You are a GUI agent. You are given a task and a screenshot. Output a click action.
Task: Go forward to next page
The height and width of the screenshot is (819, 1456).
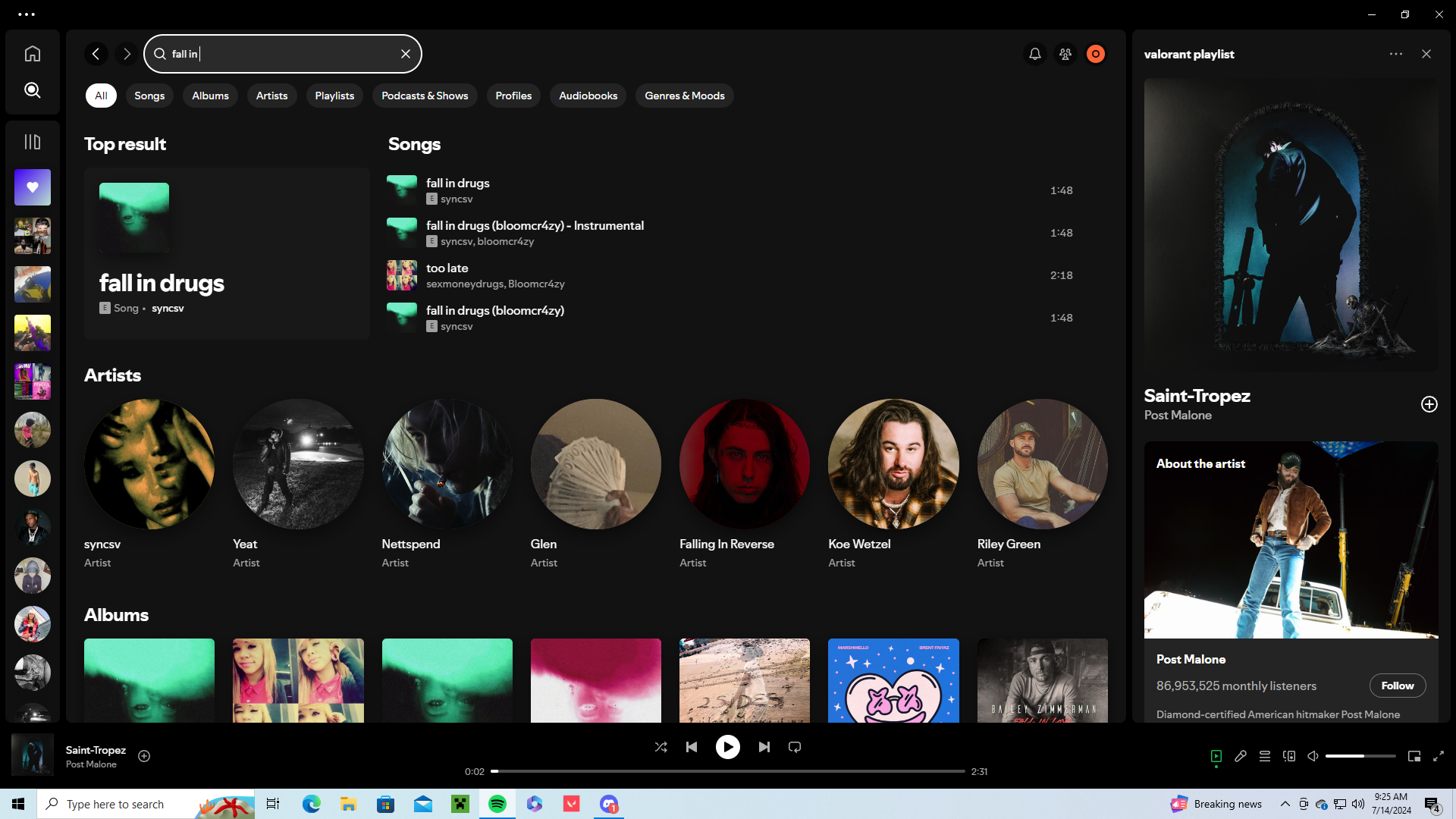click(127, 54)
